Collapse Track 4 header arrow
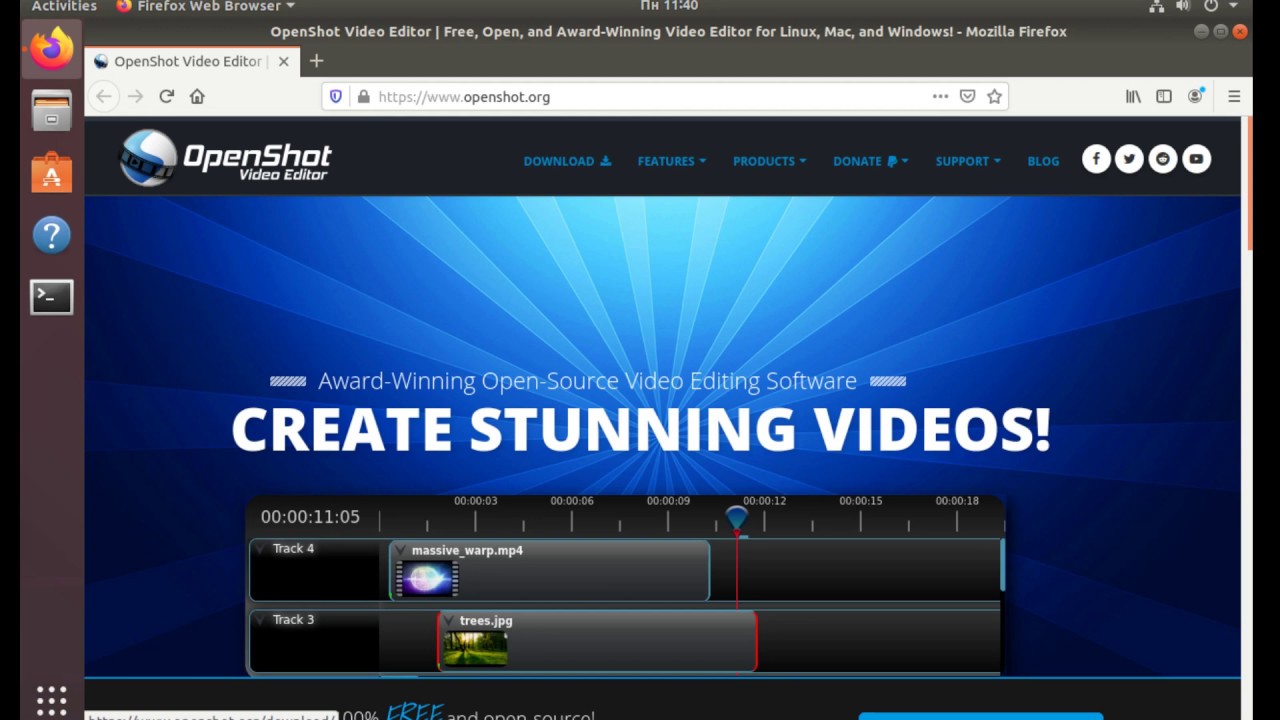1280x720 pixels. (x=260, y=549)
